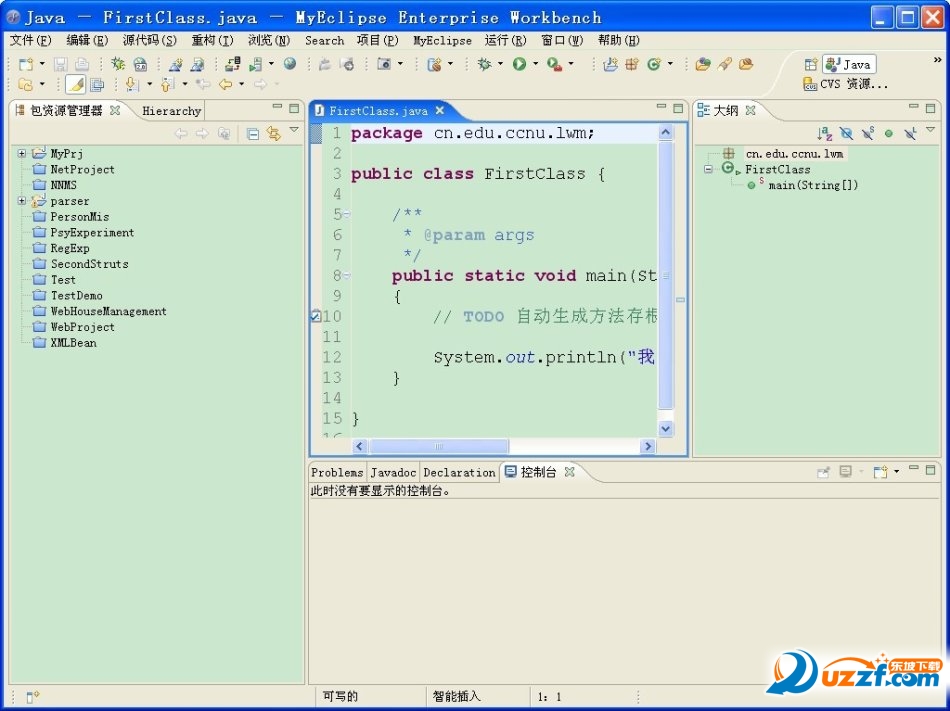This screenshot has width=950, height=711.
Task: Toggle Link with Editor in package explorer
Action: coord(273,133)
